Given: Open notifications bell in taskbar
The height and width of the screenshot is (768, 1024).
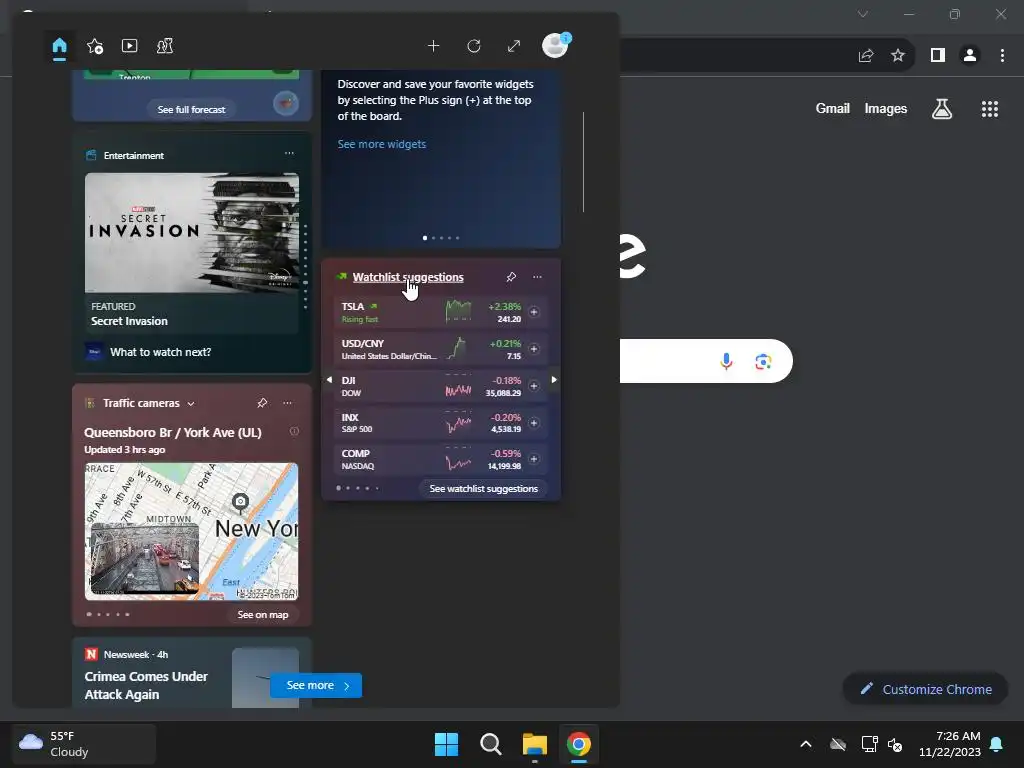Looking at the screenshot, I should 997,744.
